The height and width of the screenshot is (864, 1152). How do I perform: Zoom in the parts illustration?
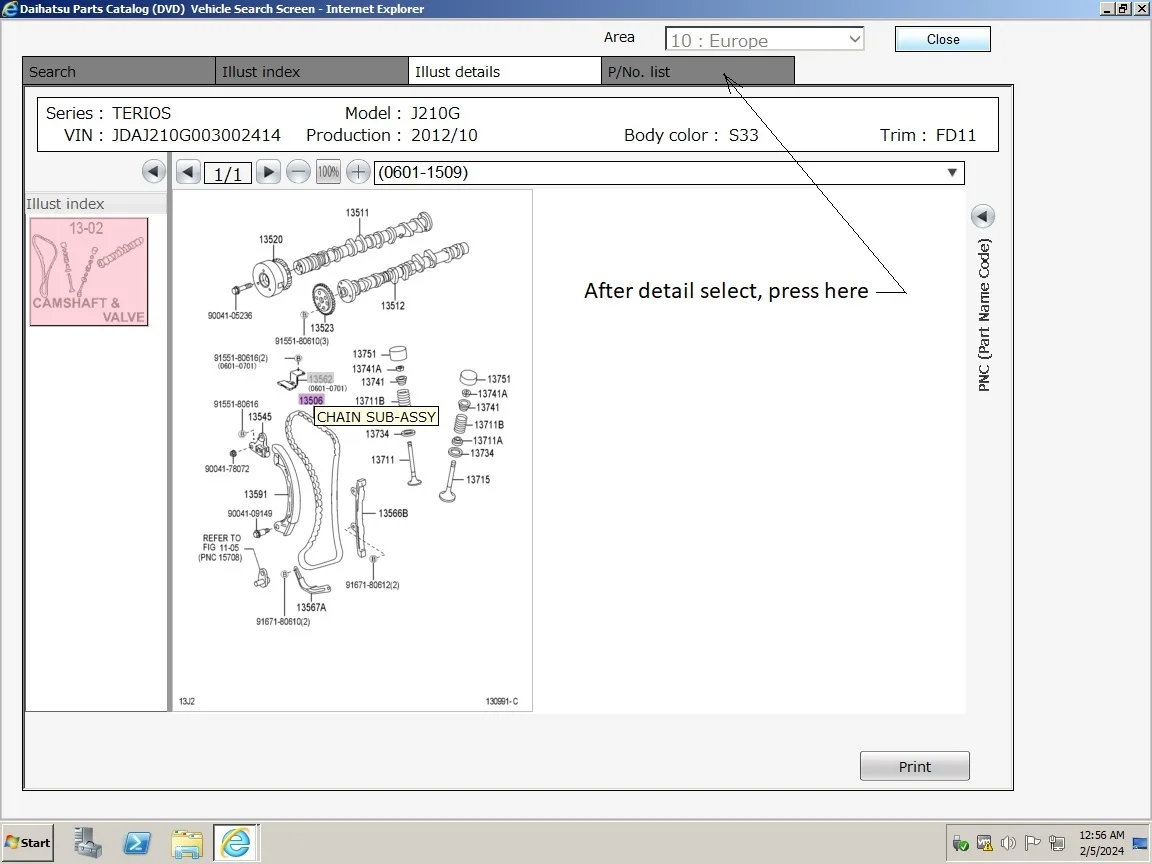(x=358, y=172)
